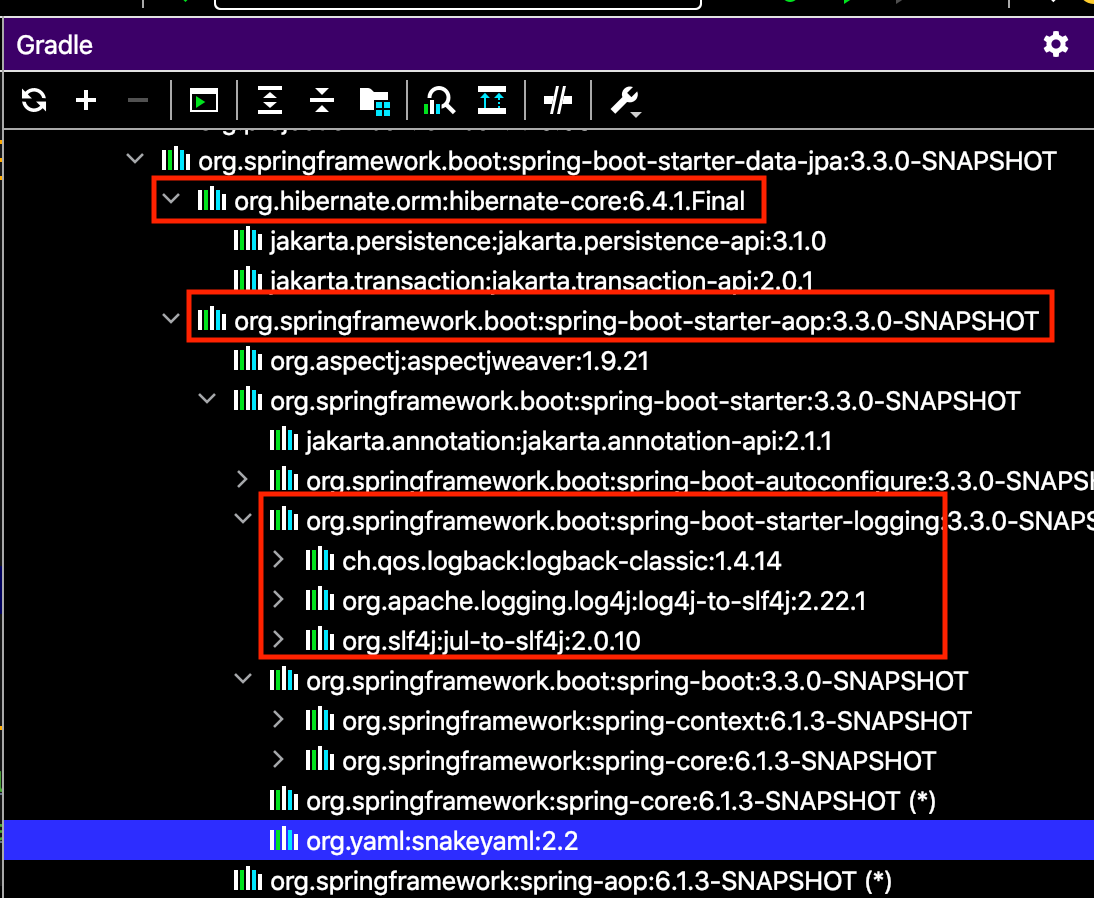Expand the logback-classic:1.4.14 node
Viewport: 1094px width, 898px height.
point(278,560)
